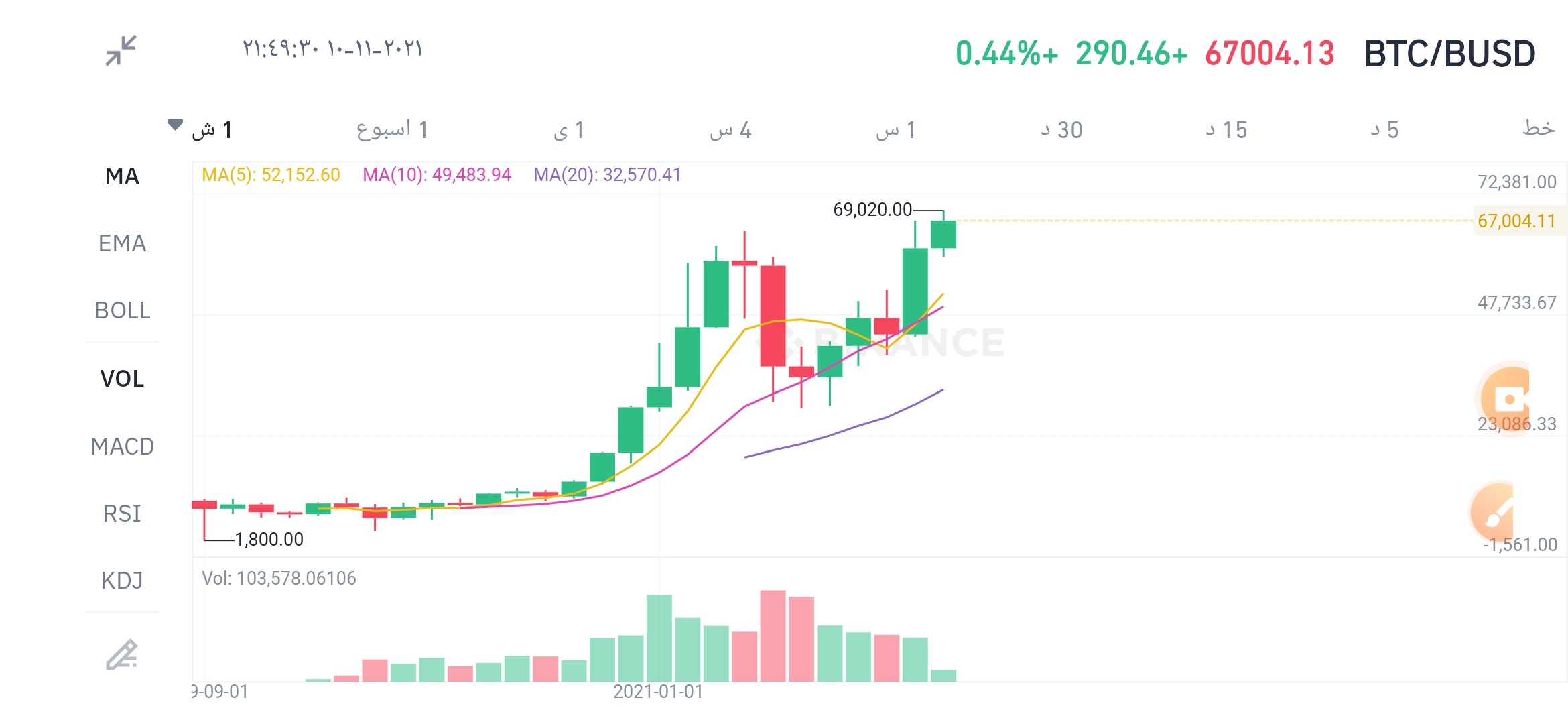Enable the KDJ indicator
Viewport: 1568px width, 724px height.
tap(122, 580)
